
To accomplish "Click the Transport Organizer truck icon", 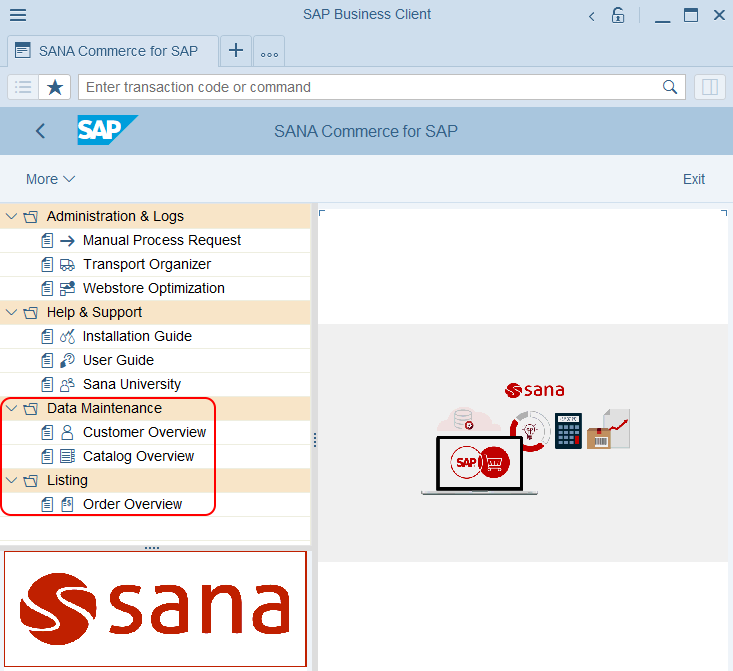I will pyautogui.click(x=67, y=265).
